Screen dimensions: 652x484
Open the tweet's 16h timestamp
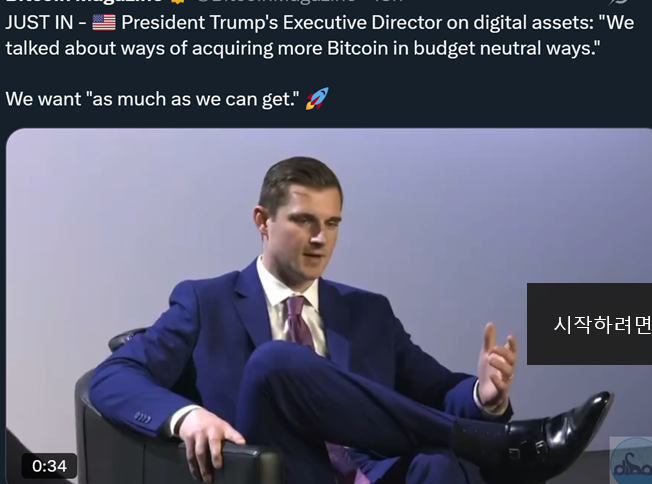click(x=388, y=1)
